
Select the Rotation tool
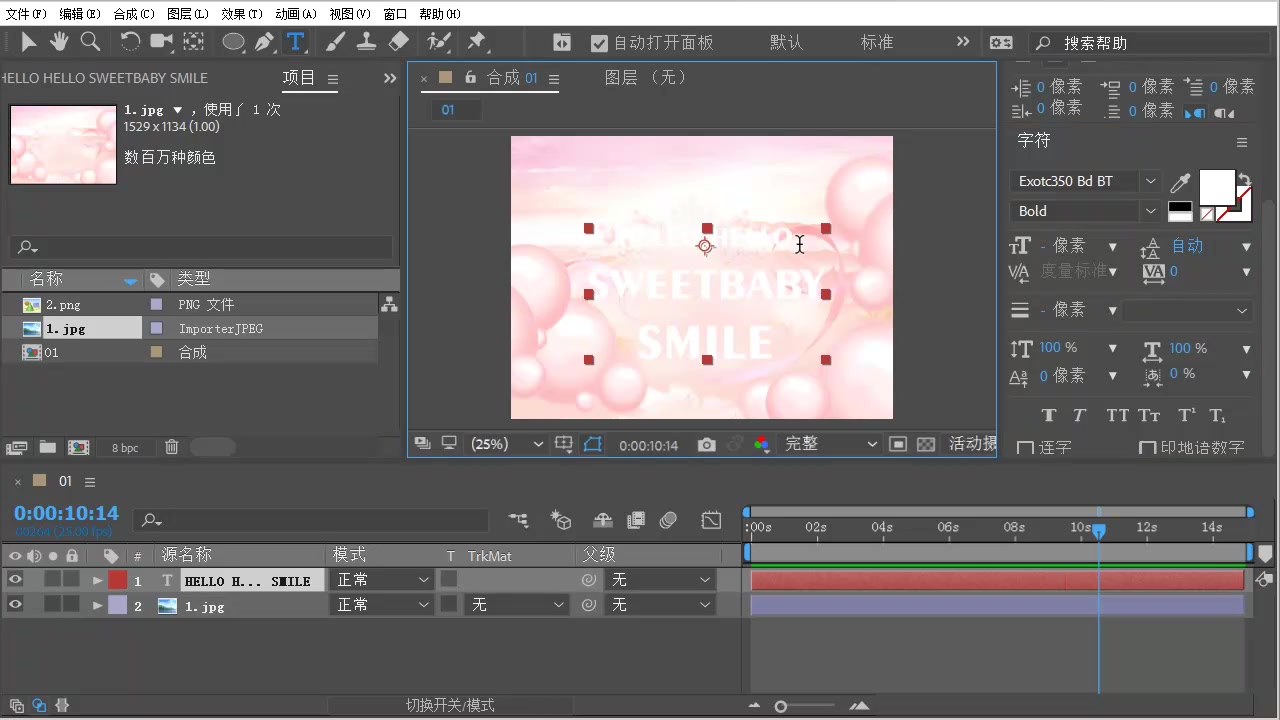pos(130,41)
